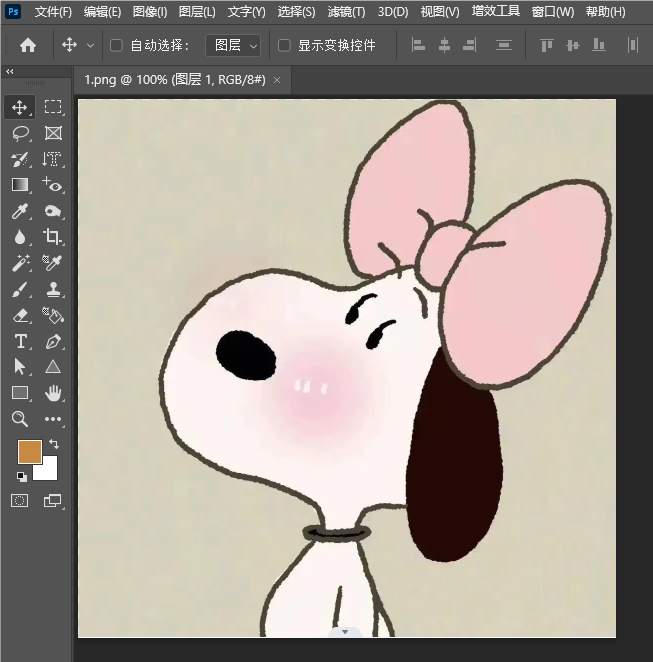The width and height of the screenshot is (653, 662).
Task: Align top edges in options bar
Action: click(x=547, y=45)
